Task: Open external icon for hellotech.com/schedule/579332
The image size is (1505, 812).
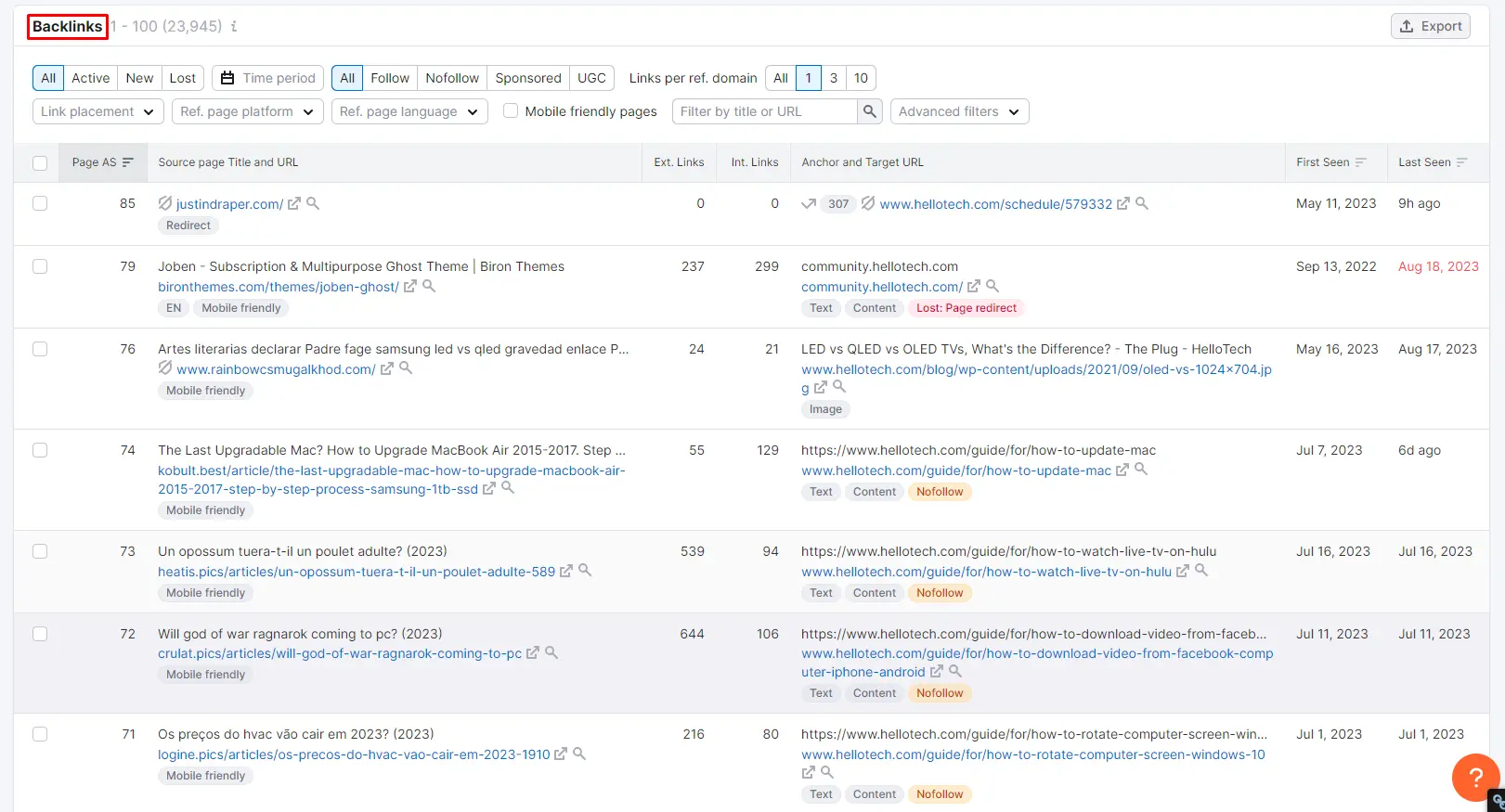Action: tap(1122, 203)
